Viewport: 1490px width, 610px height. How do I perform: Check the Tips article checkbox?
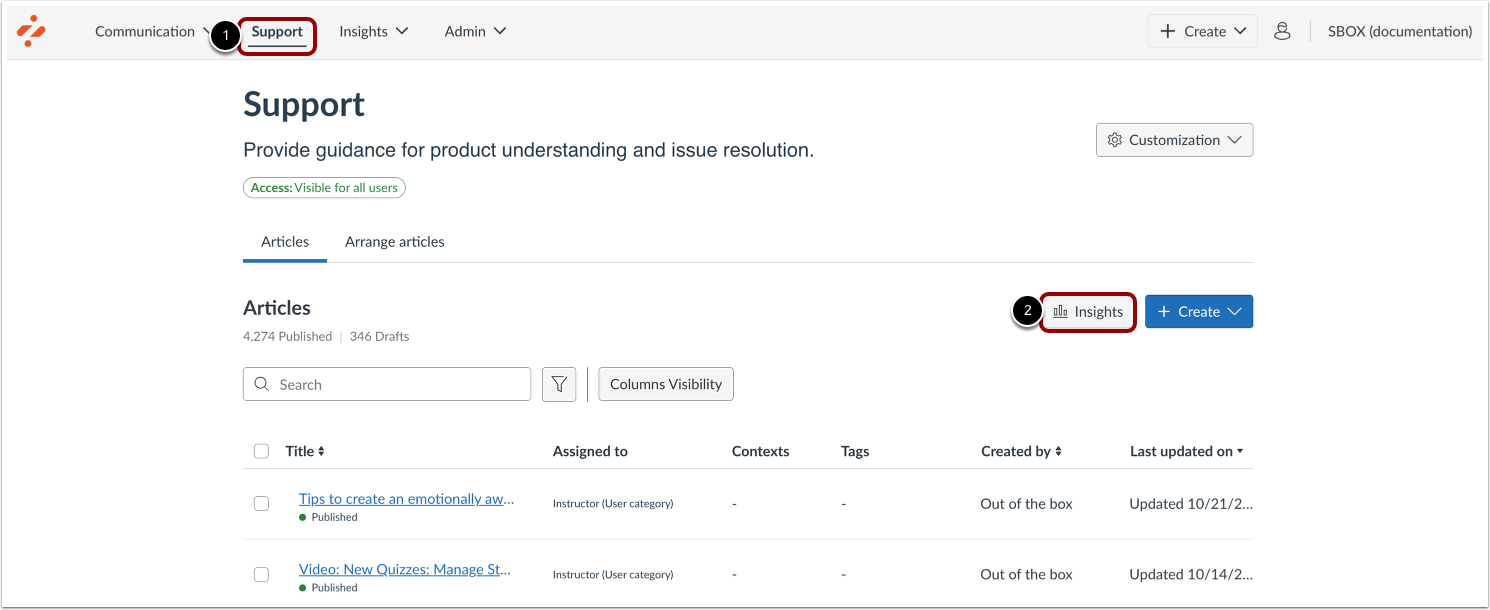coord(261,504)
